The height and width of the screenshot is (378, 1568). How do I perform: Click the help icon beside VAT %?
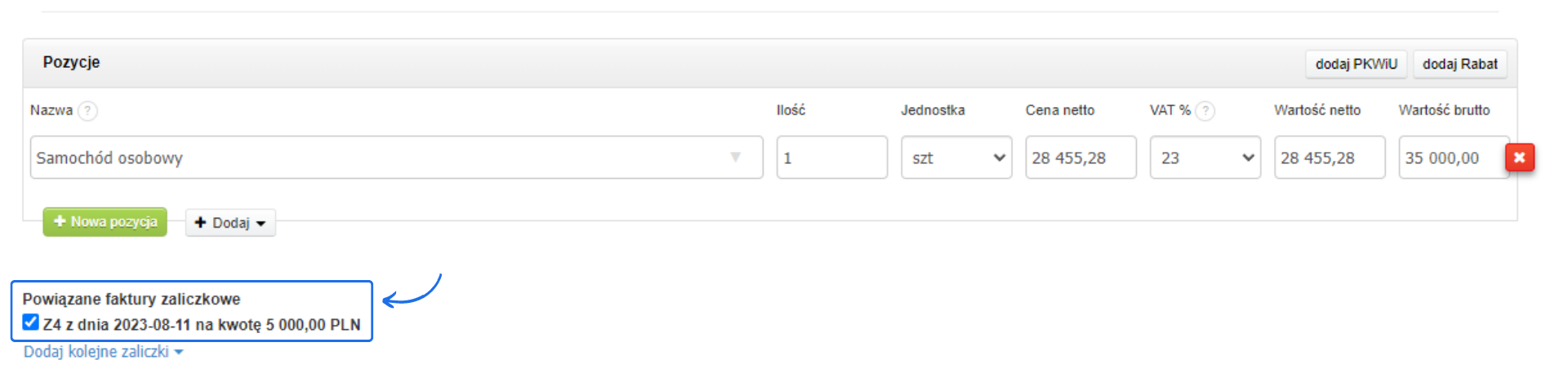(1205, 111)
